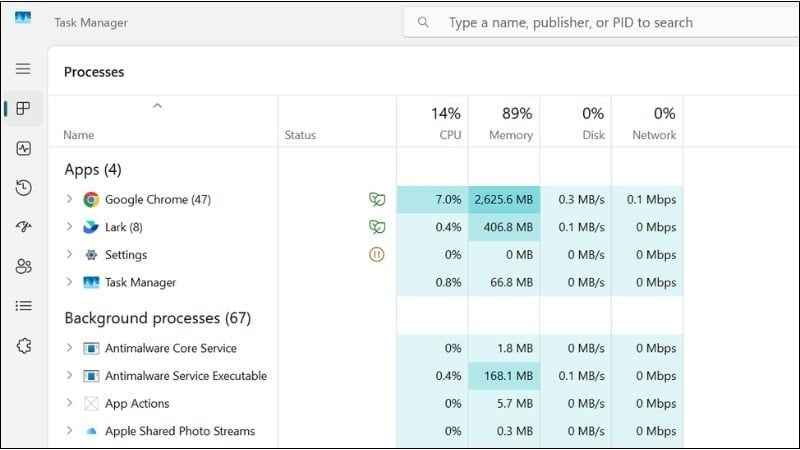The height and width of the screenshot is (450, 800).
Task: Click Chrome disk value 0.3 MB/s
Action: tap(581, 199)
